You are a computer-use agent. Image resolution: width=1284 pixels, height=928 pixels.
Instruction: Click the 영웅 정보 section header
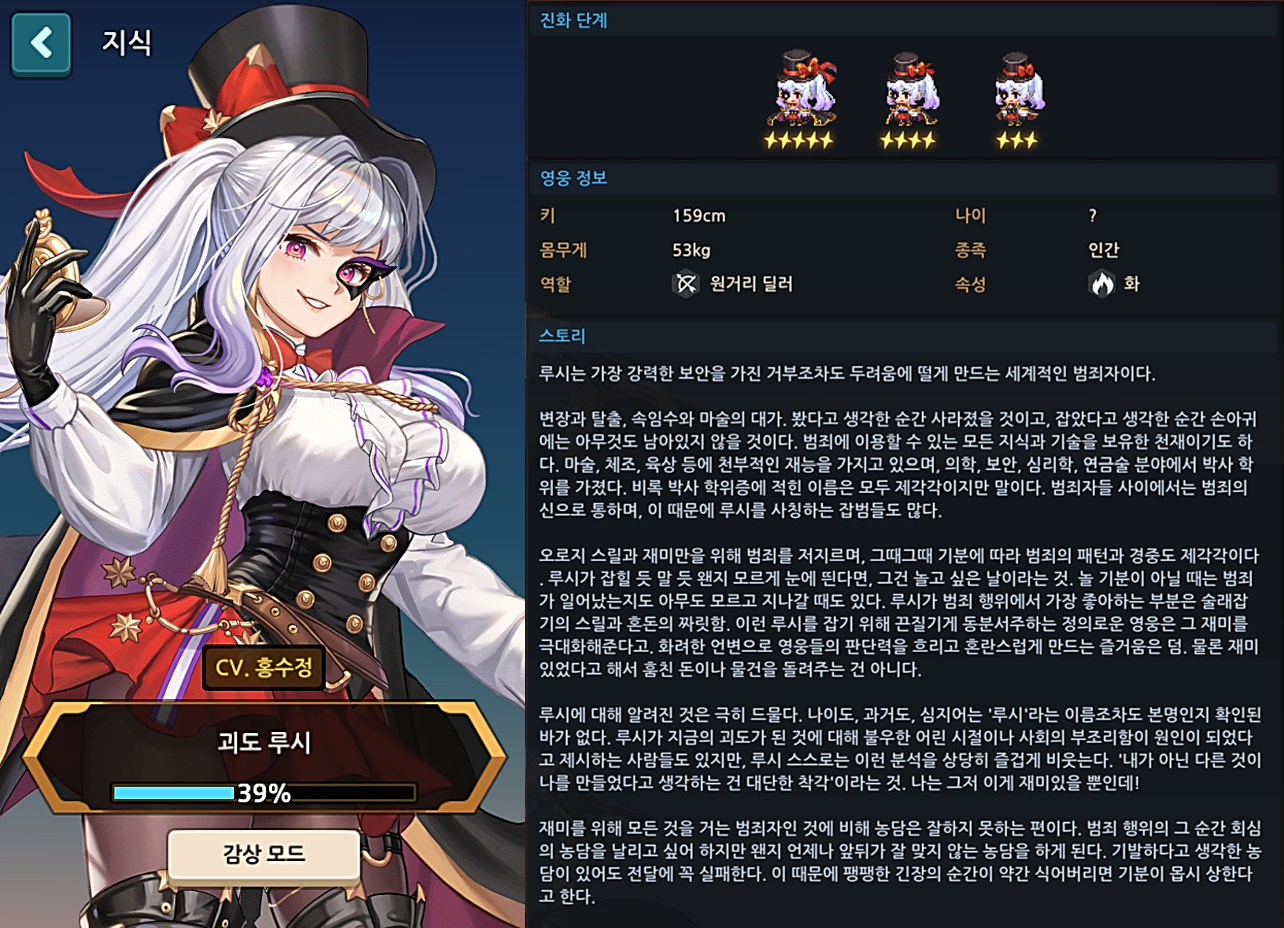click(x=573, y=179)
